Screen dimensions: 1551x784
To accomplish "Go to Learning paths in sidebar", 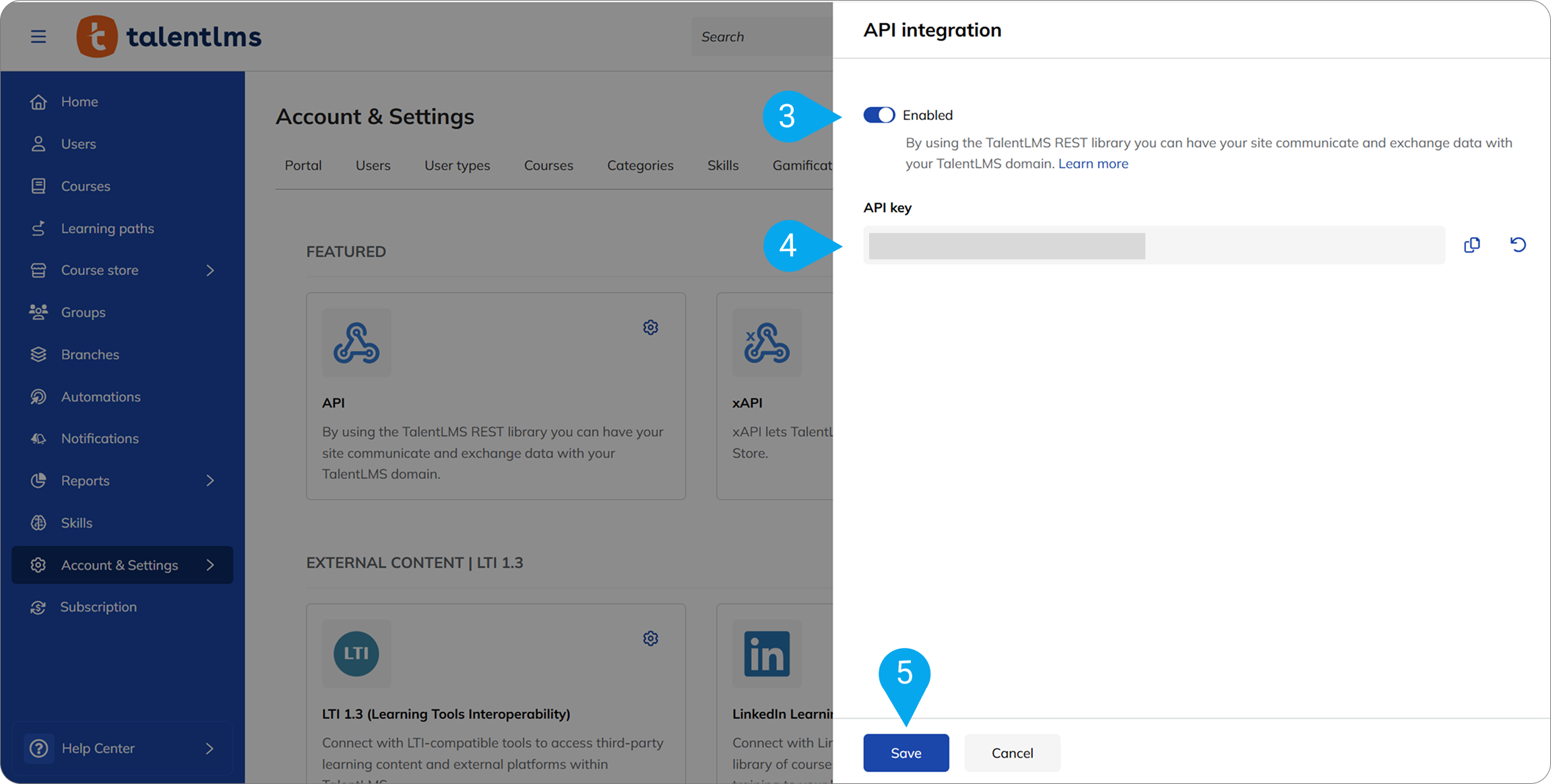I will click(x=107, y=228).
